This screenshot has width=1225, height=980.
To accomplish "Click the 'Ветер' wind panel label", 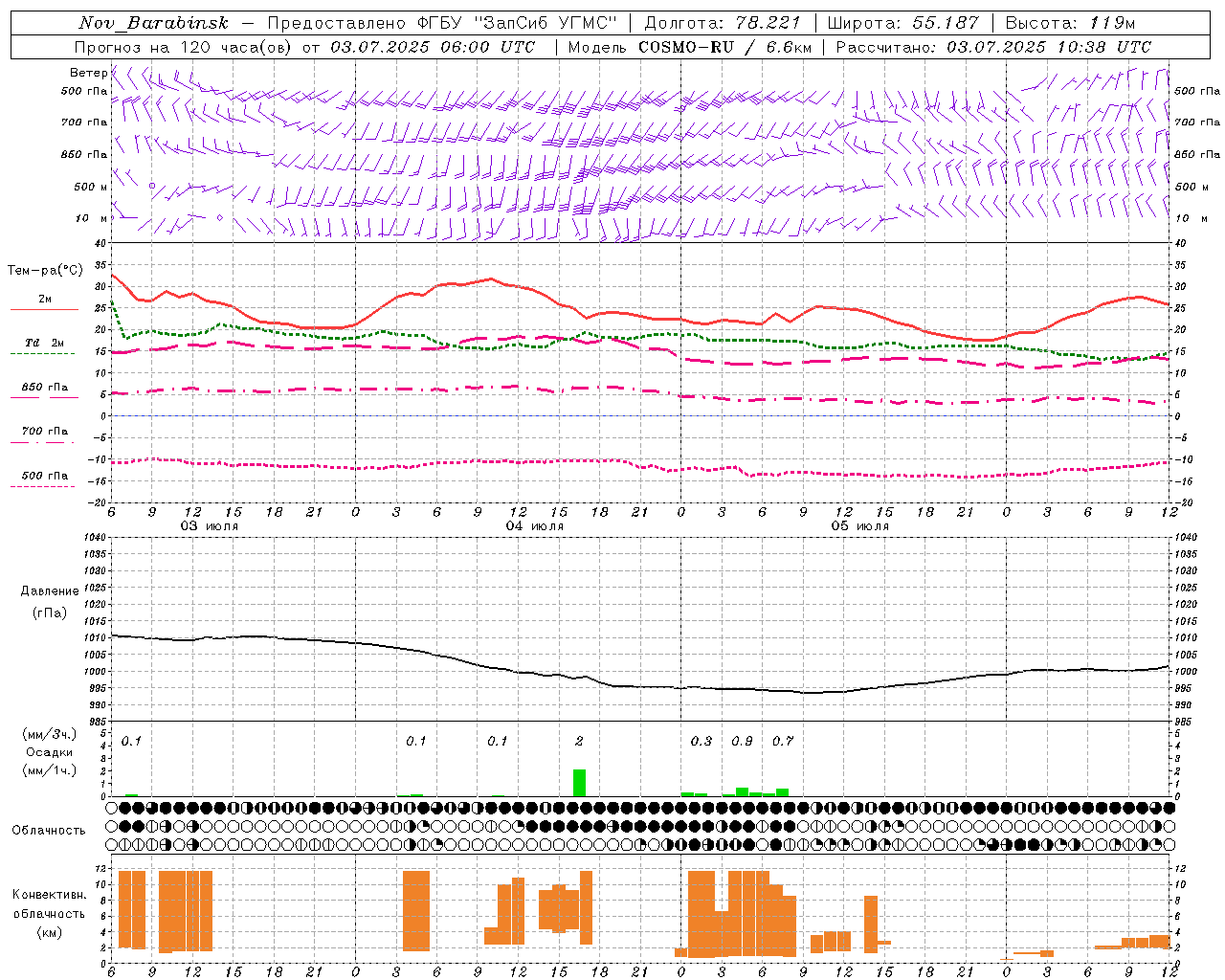I will (x=88, y=73).
